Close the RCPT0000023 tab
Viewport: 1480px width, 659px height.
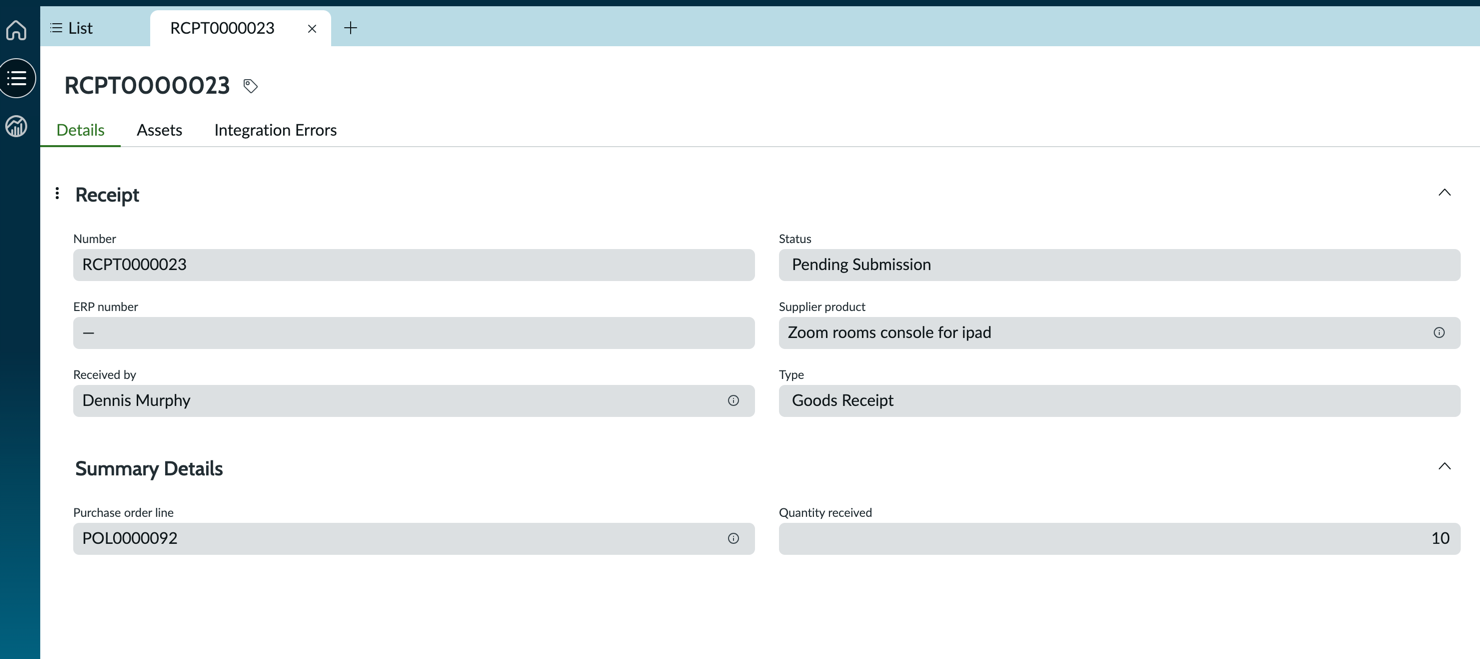(312, 29)
